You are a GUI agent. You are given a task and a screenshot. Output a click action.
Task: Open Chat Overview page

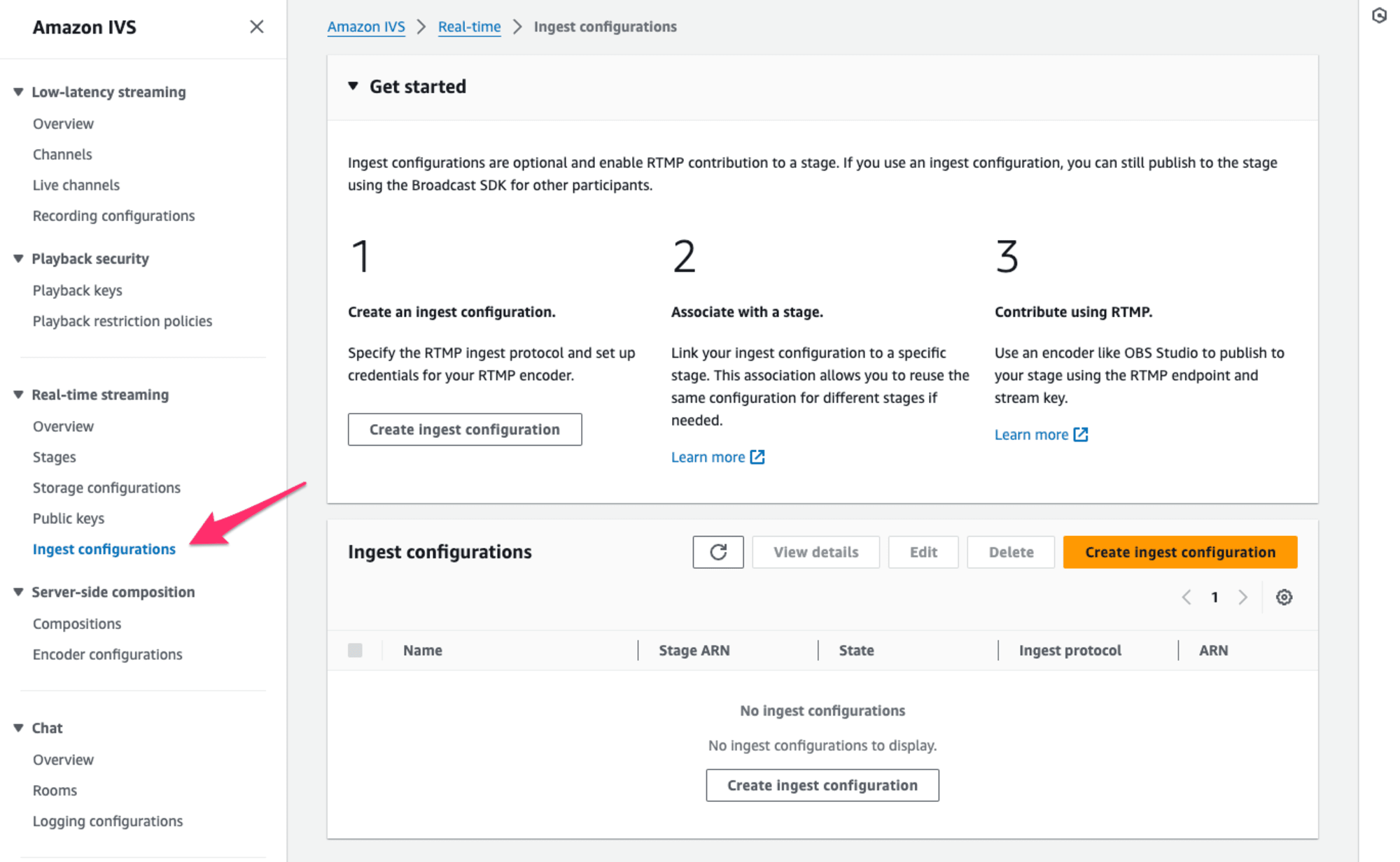[x=63, y=759]
